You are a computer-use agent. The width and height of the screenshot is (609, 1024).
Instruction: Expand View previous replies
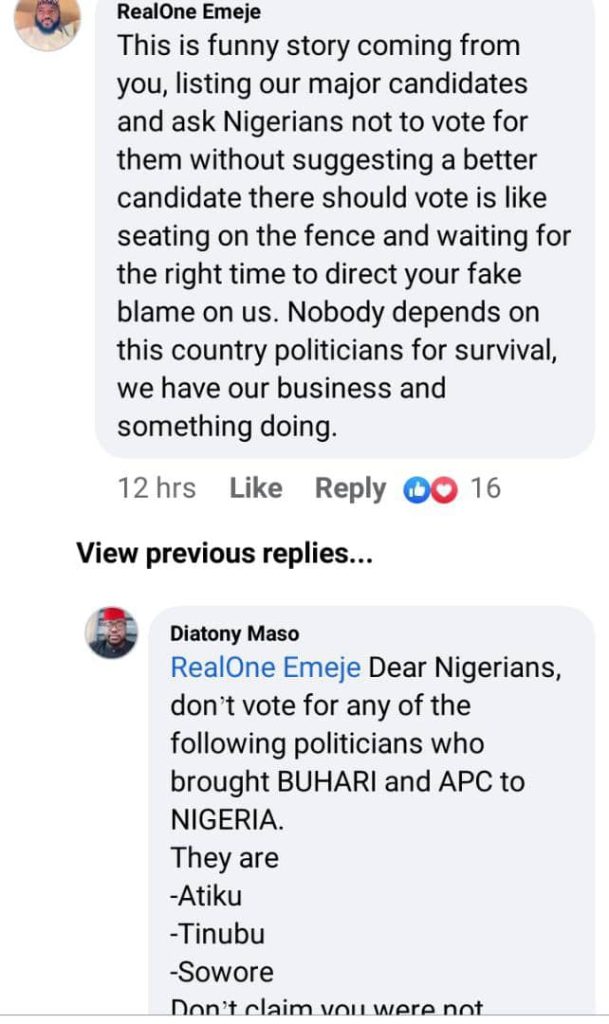(x=225, y=554)
